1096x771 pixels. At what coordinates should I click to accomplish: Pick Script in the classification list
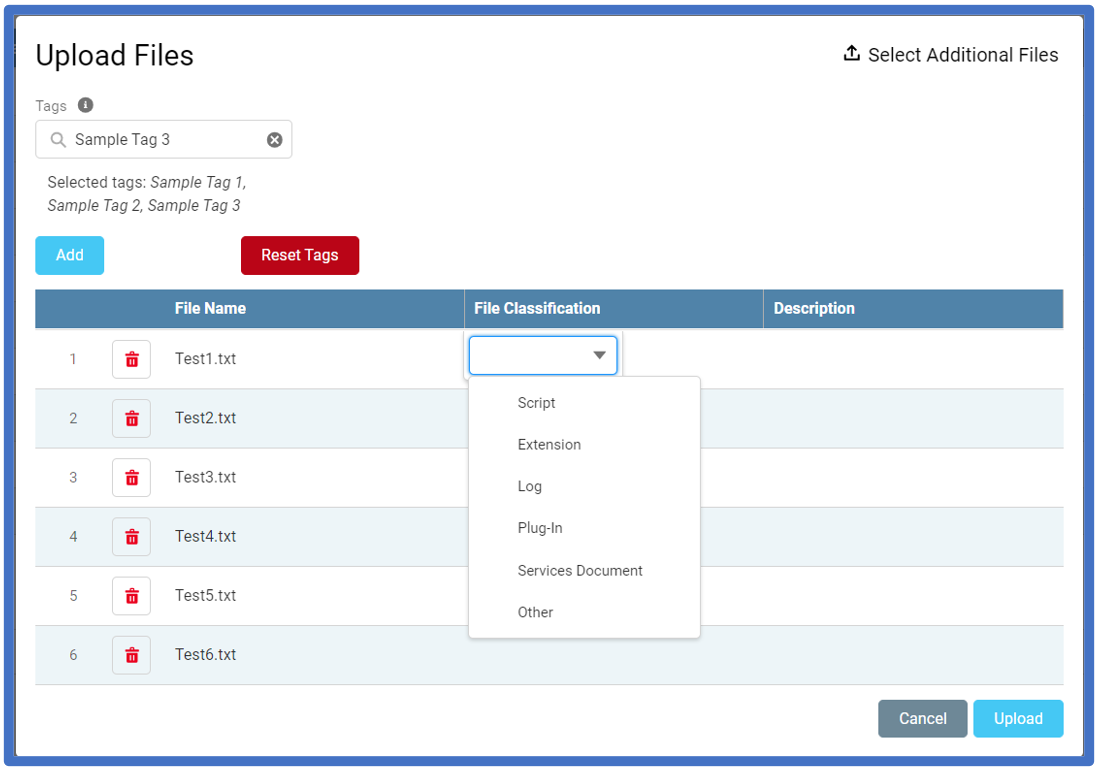coord(536,403)
